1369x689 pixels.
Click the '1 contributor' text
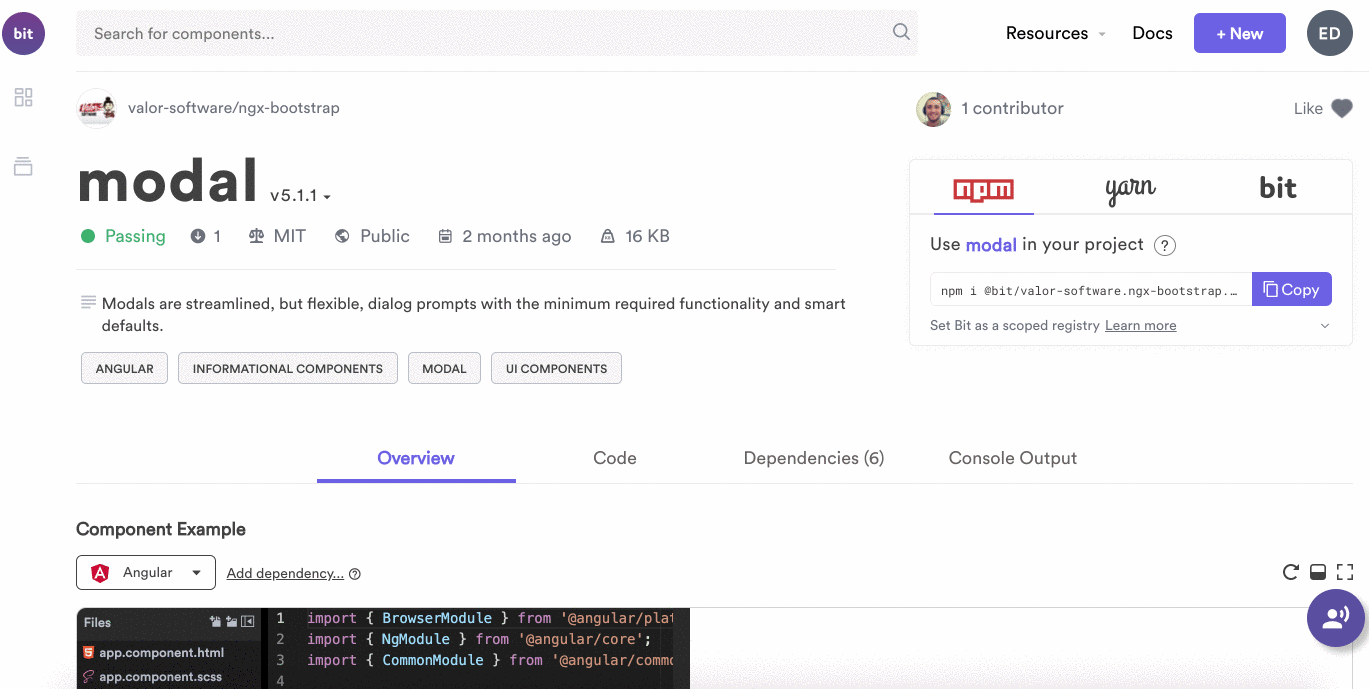(1012, 108)
